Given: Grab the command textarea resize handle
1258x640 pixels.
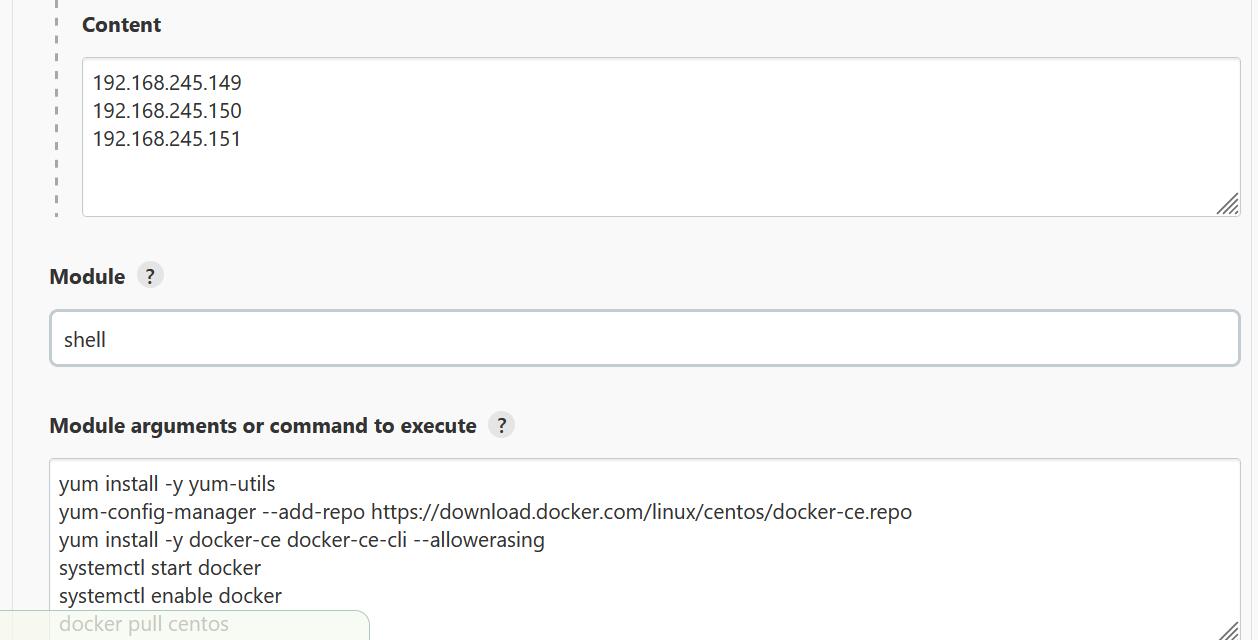Looking at the screenshot, I should click(x=1228, y=630).
